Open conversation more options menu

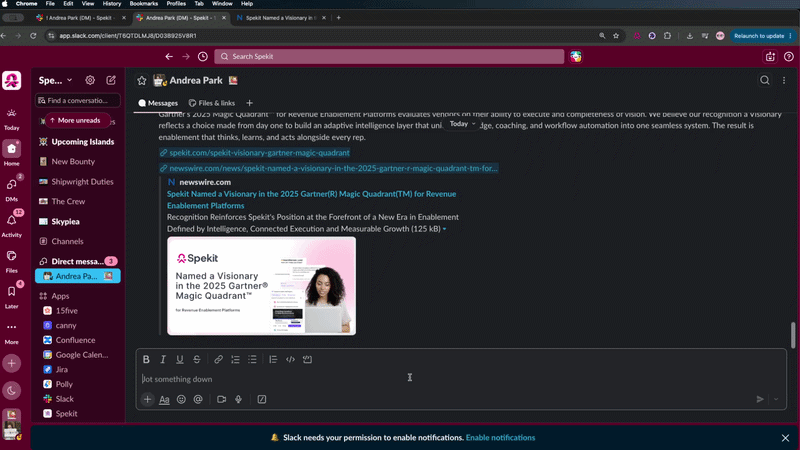tap(784, 80)
